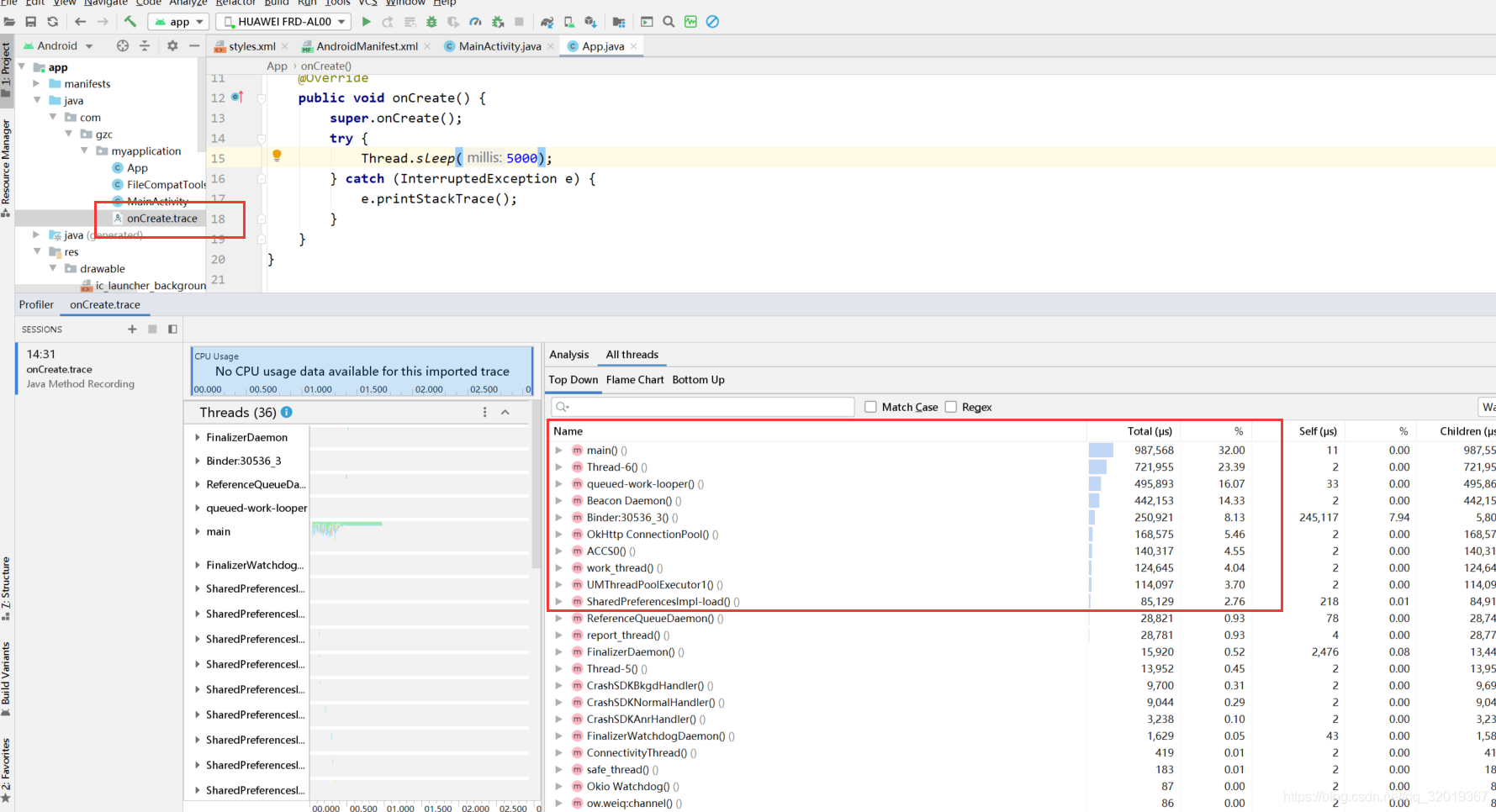Click the Save All floppy icon
Image resolution: width=1496 pixels, height=812 pixels.
pyautogui.click(x=31, y=22)
